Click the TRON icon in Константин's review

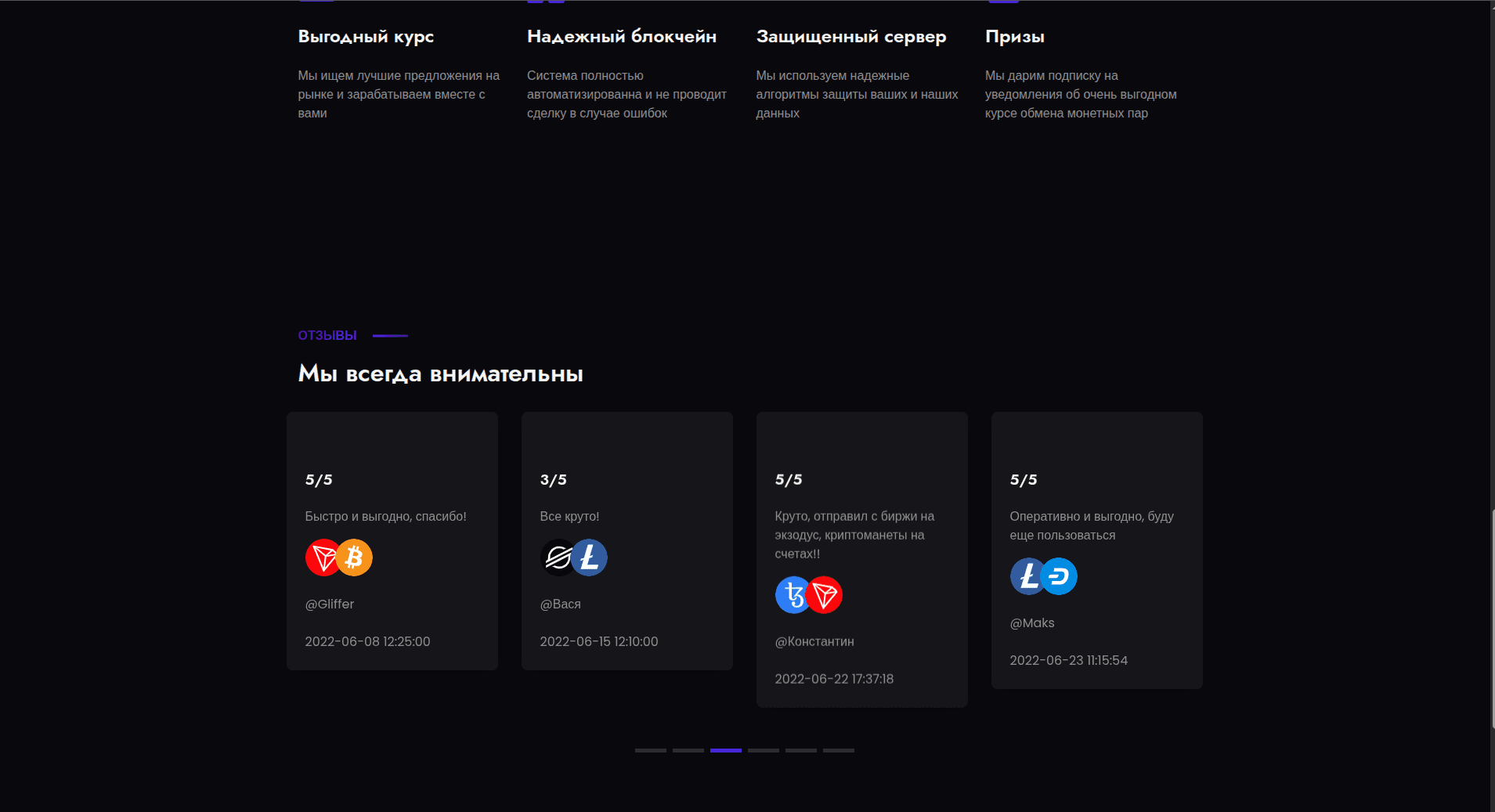tap(825, 595)
